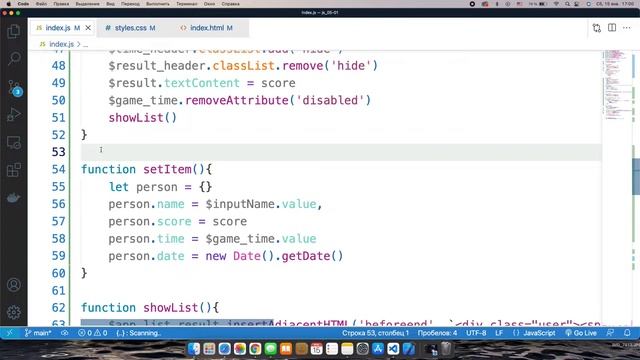The width and height of the screenshot is (640, 360).
Task: Click line number 54 in the gutter
Action: 58,169
